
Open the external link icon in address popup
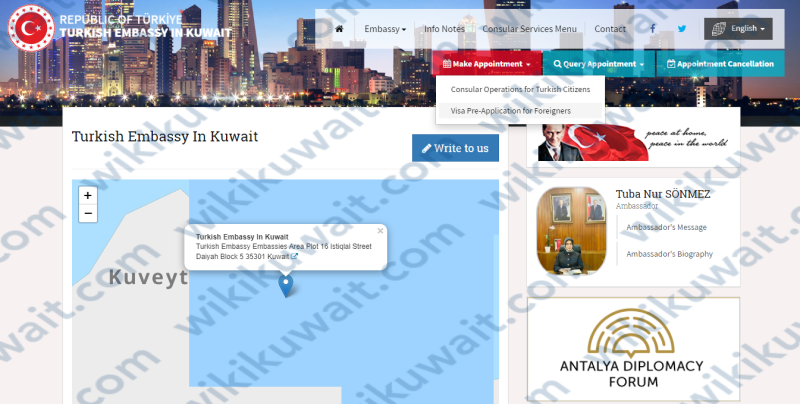click(295, 256)
